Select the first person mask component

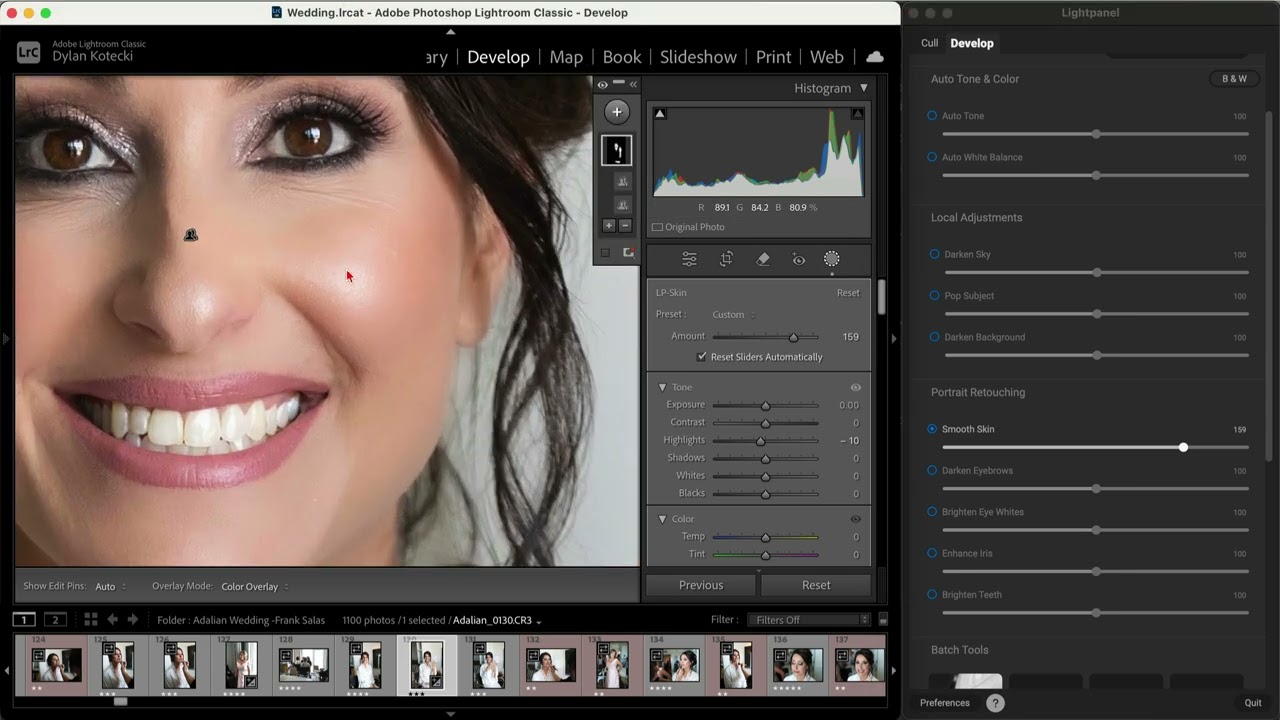[x=622, y=182]
